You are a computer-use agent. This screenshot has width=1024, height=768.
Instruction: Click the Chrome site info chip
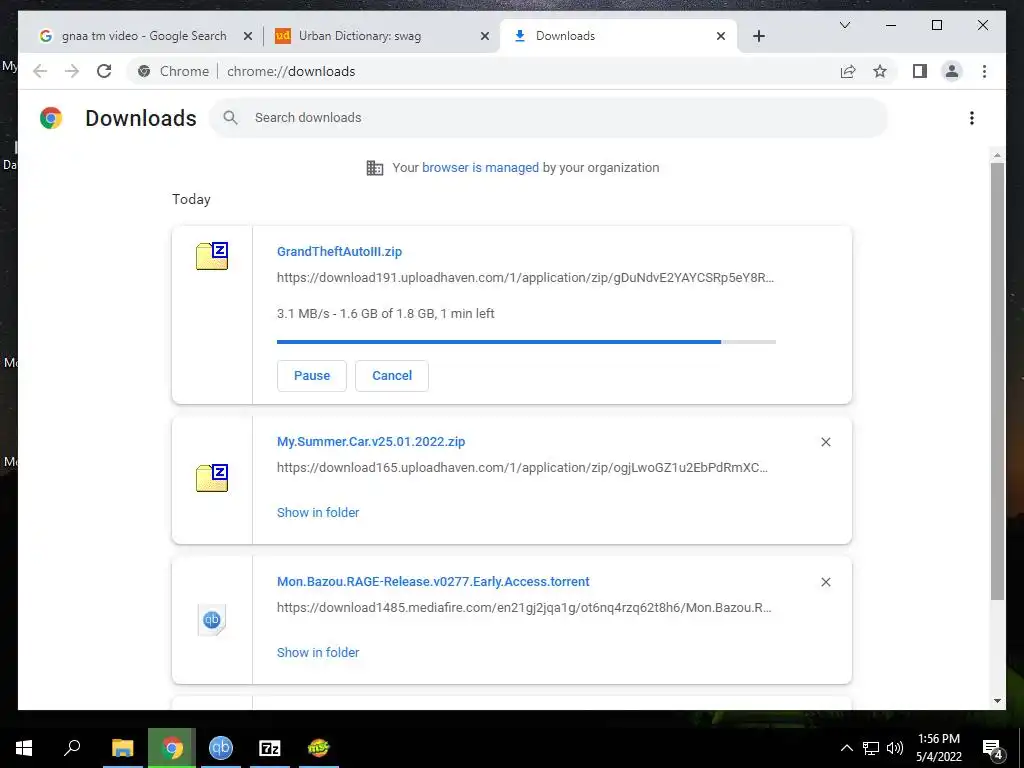[174, 71]
